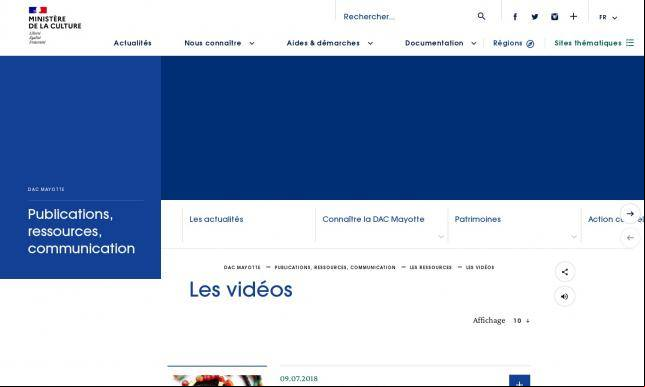Click the blue plus button on the video entry
The height and width of the screenshot is (387, 645).
[519, 381]
